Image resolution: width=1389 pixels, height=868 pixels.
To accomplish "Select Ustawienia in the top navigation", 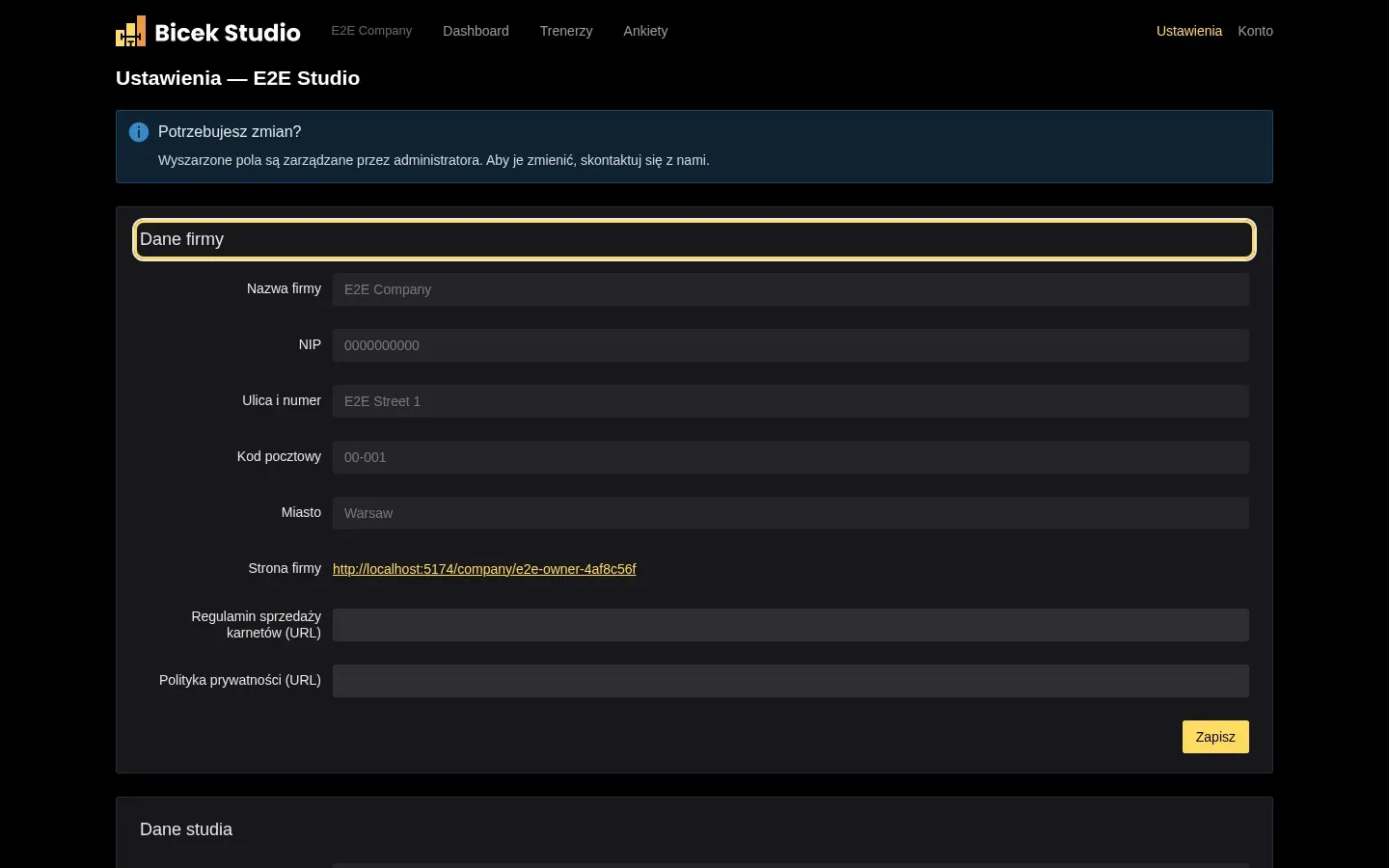I will click(x=1189, y=31).
